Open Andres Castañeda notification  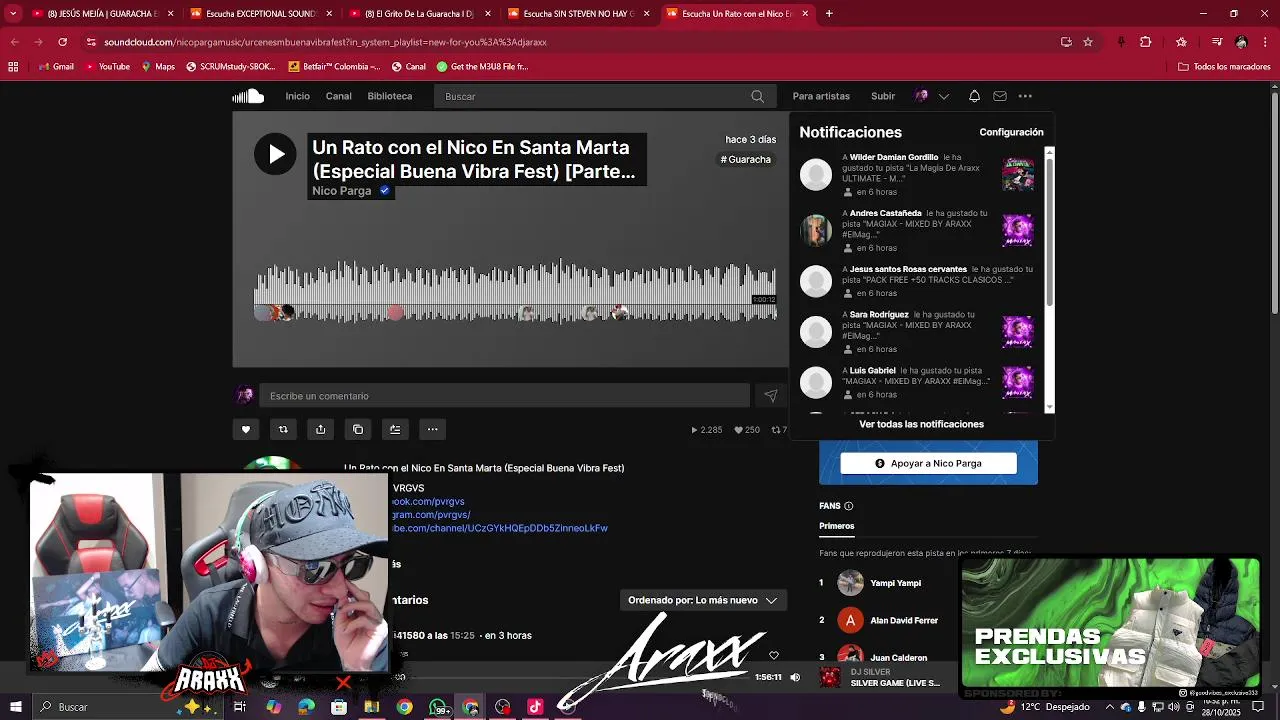point(917,230)
